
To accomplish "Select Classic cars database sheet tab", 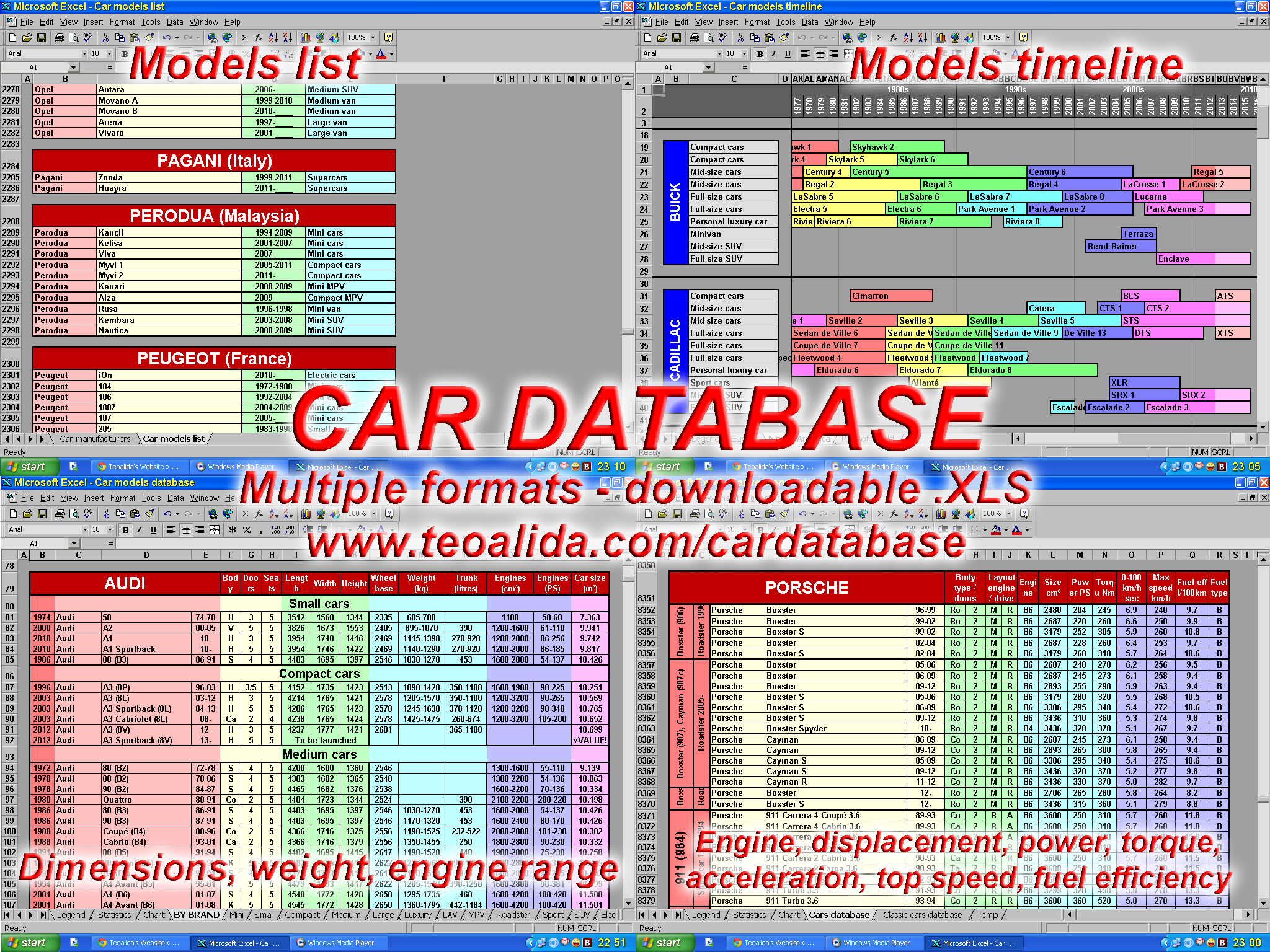I will click(x=922, y=915).
